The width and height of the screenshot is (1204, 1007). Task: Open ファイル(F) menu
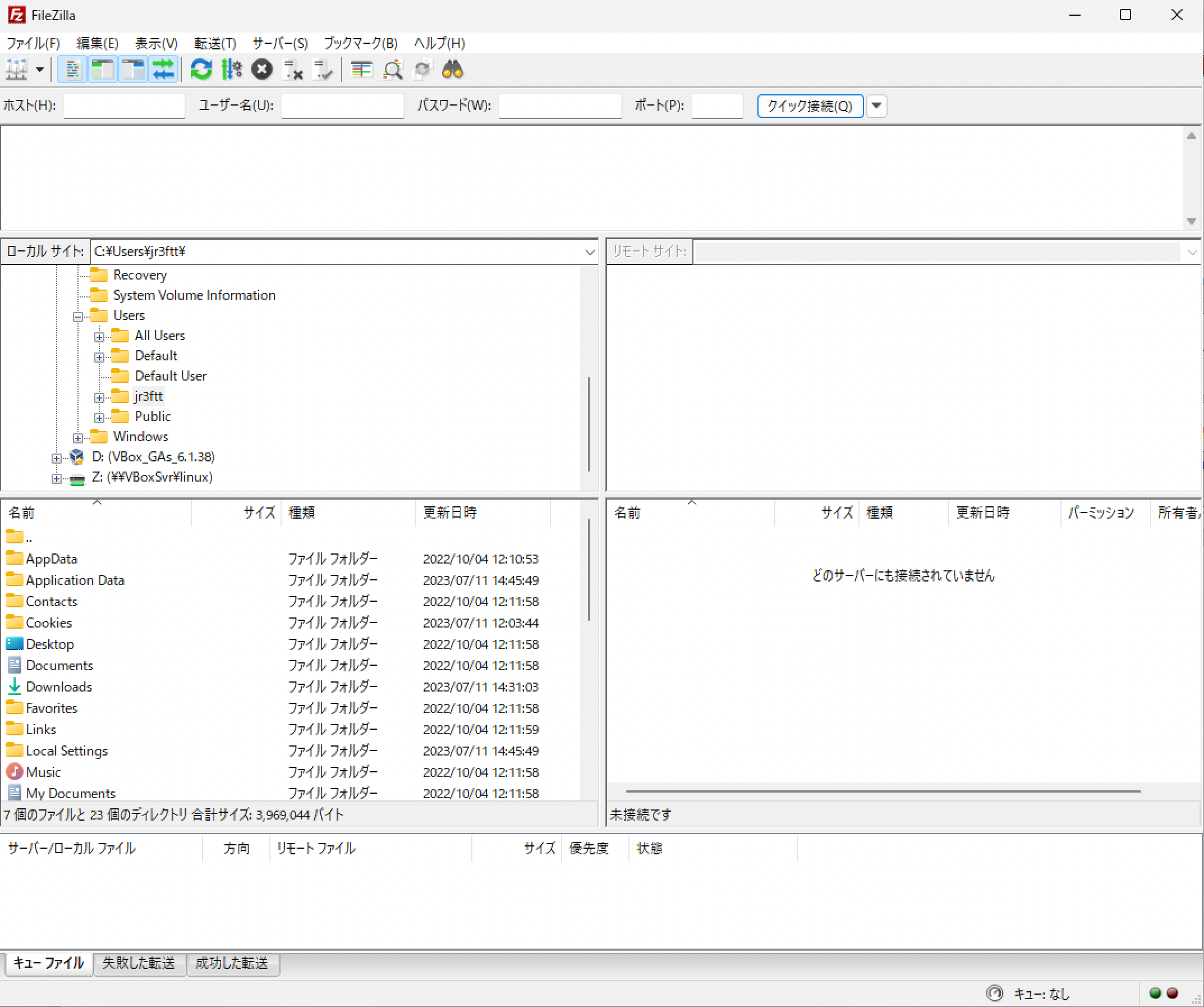pyautogui.click(x=33, y=44)
